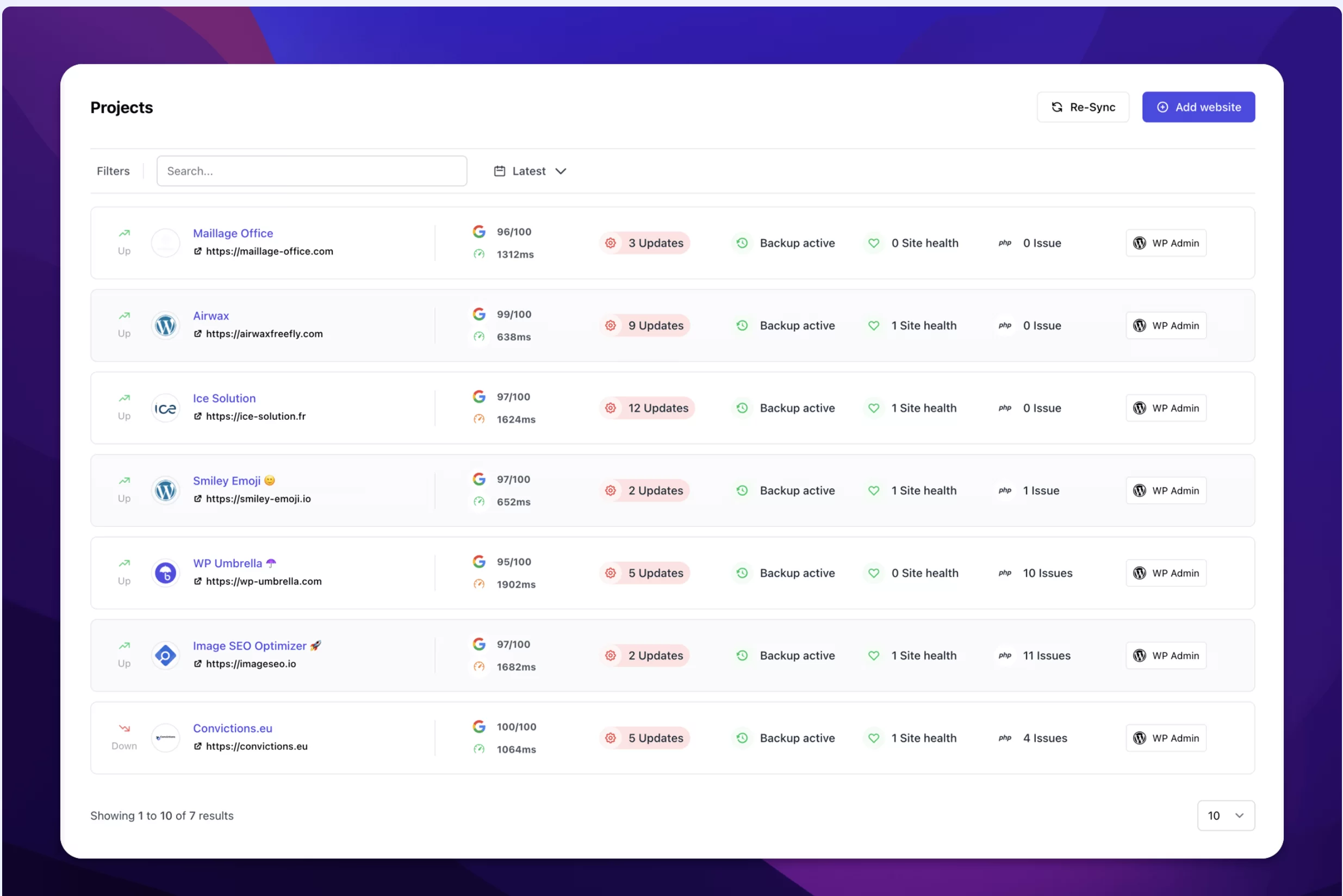The width and height of the screenshot is (1343, 896).
Task: Click the uptime status arrow for Maillage Office
Action: click(x=124, y=233)
